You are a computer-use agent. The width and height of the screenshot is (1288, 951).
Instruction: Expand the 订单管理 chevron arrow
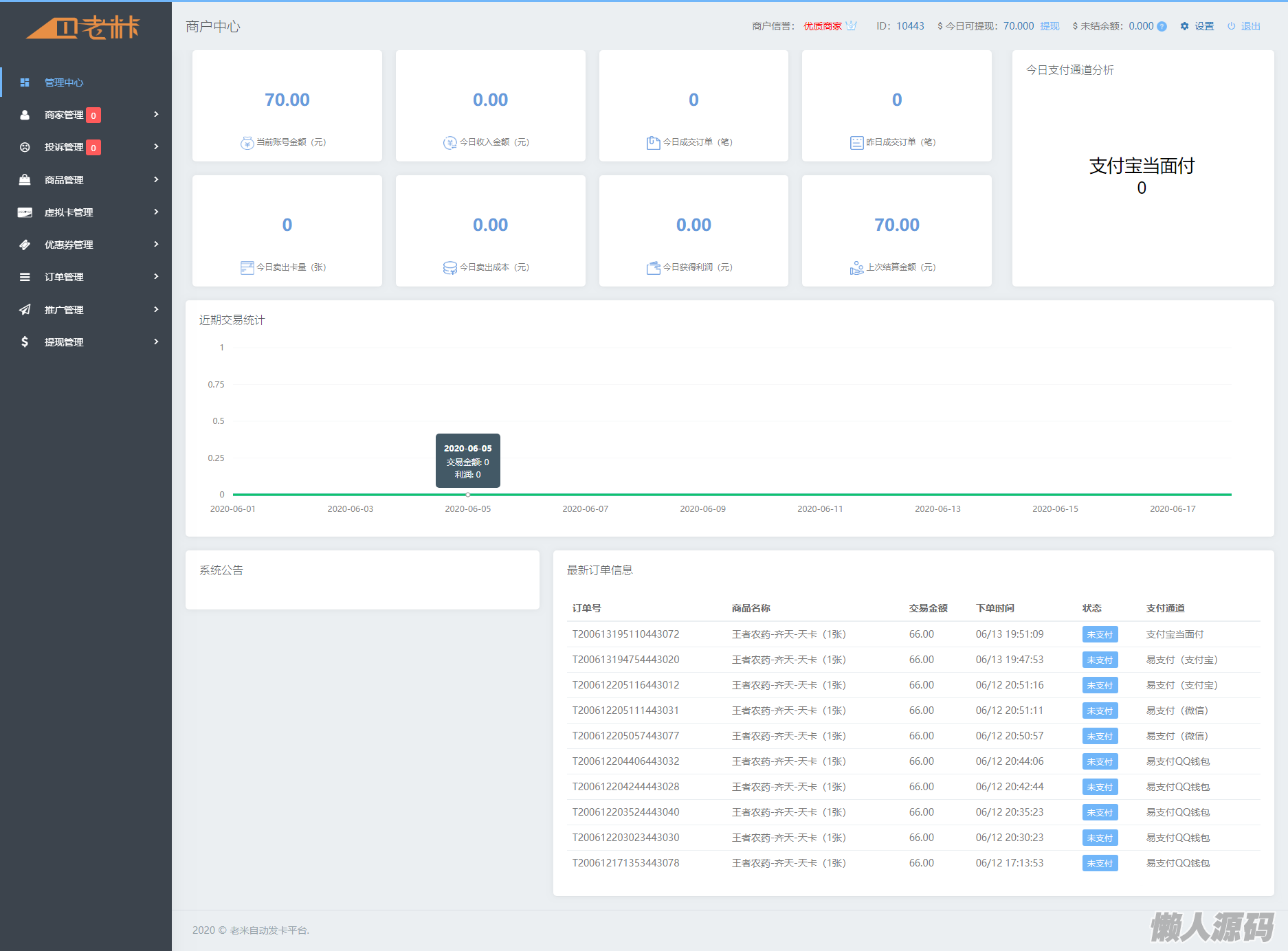[156, 277]
